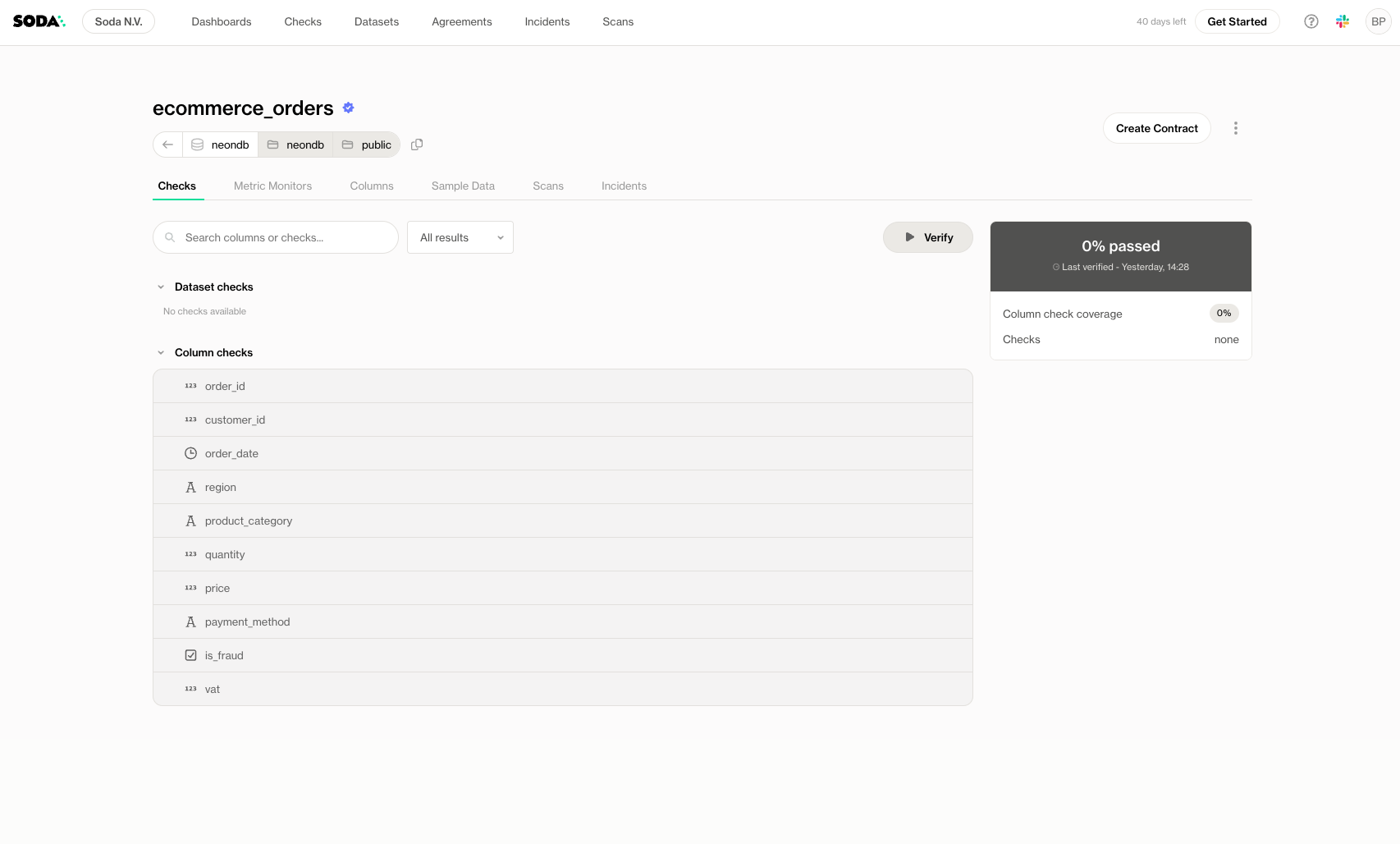
Task: Click the clock icon beside Last verified
Action: tap(1056, 267)
